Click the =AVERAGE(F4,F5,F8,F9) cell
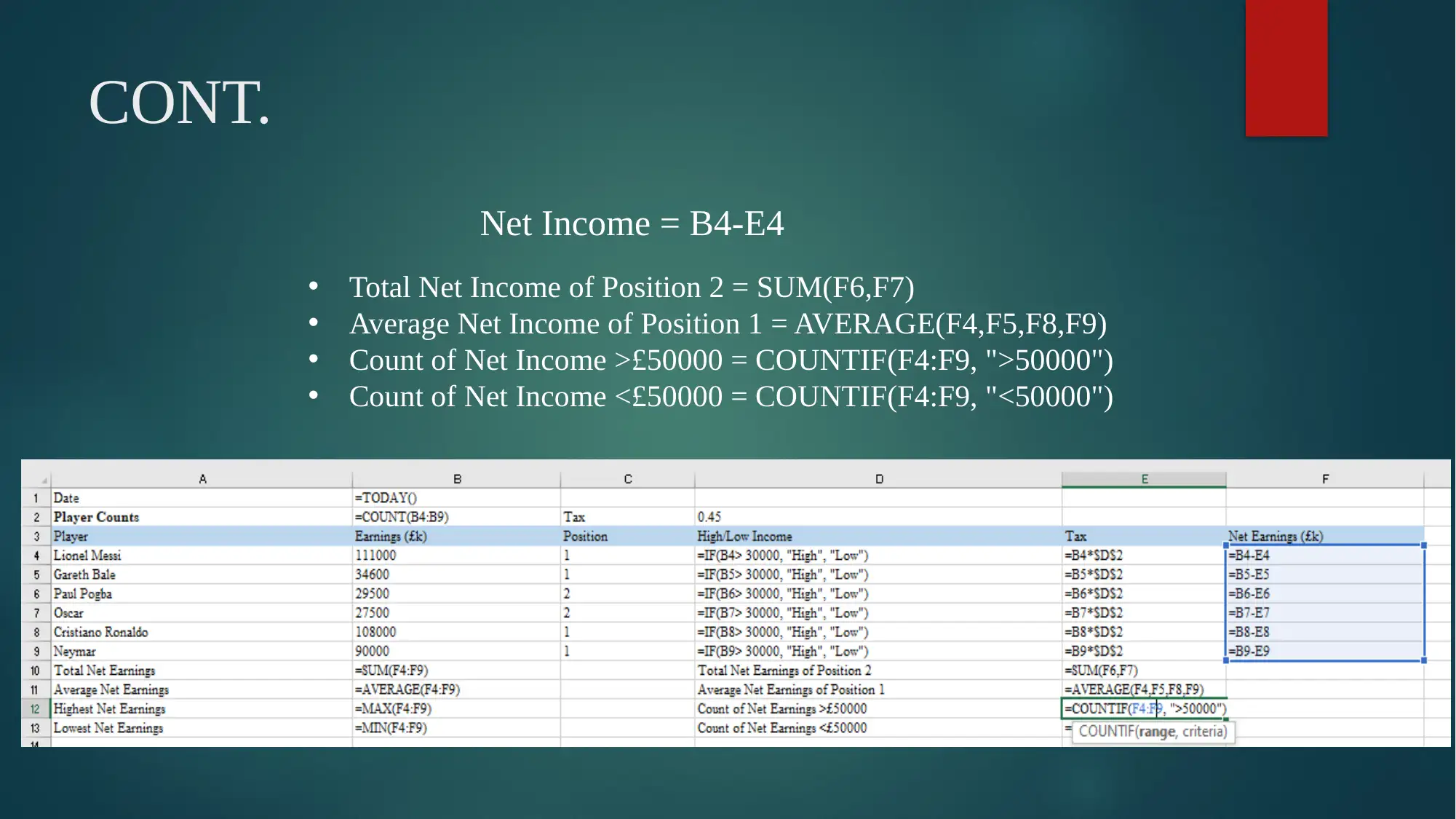The width and height of the screenshot is (1456, 819). 1145,689
